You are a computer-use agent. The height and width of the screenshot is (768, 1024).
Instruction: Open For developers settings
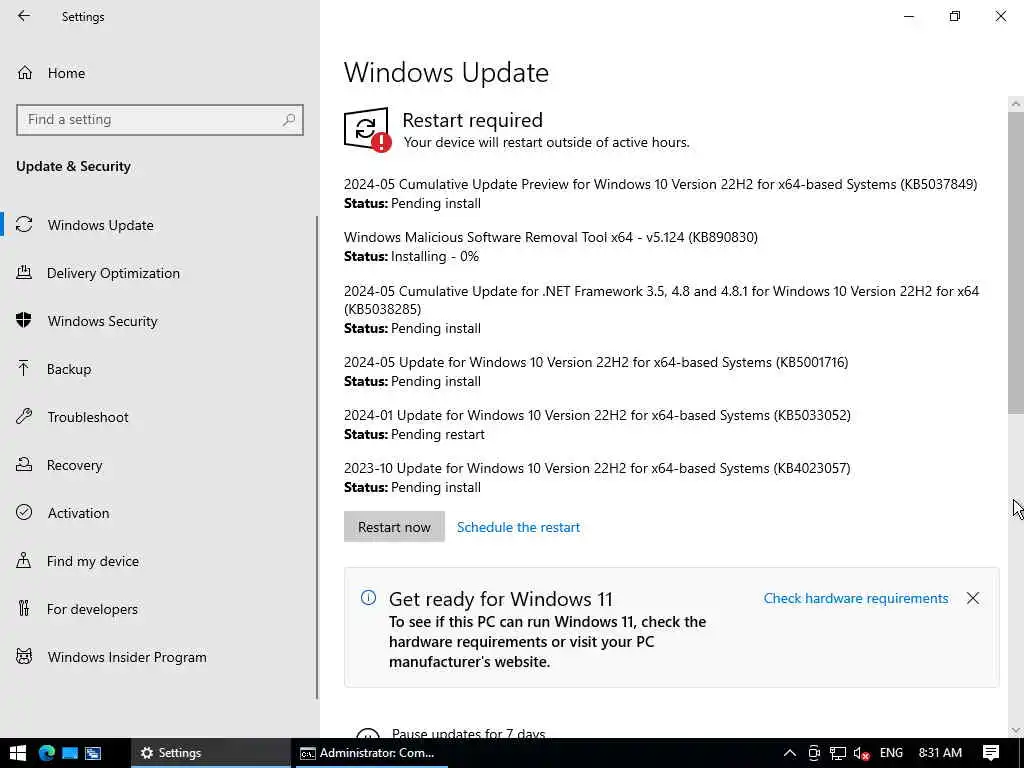(92, 609)
